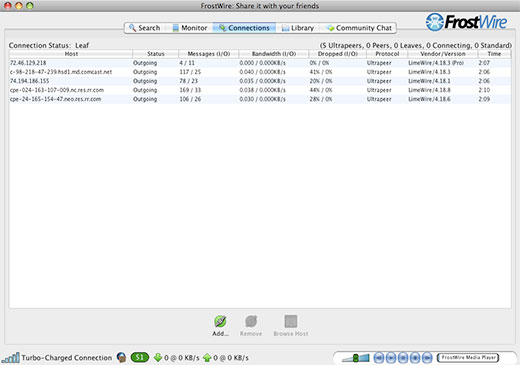This screenshot has height=365, width=520.
Task: Click media player next track button
Action: point(427,358)
